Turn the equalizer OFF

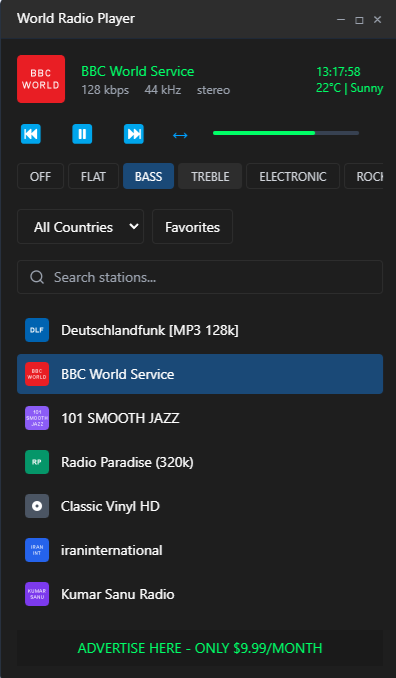(40, 176)
